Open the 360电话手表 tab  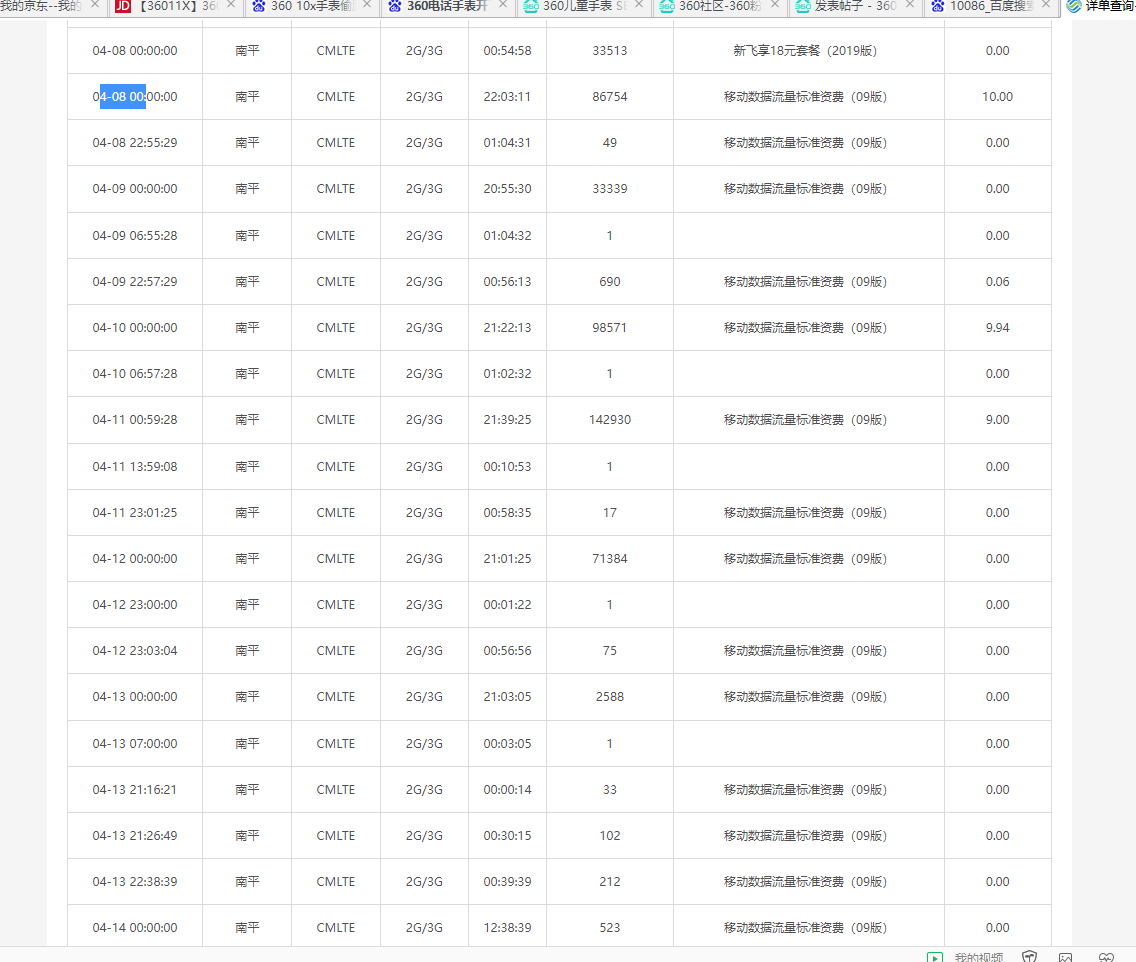pos(448,6)
